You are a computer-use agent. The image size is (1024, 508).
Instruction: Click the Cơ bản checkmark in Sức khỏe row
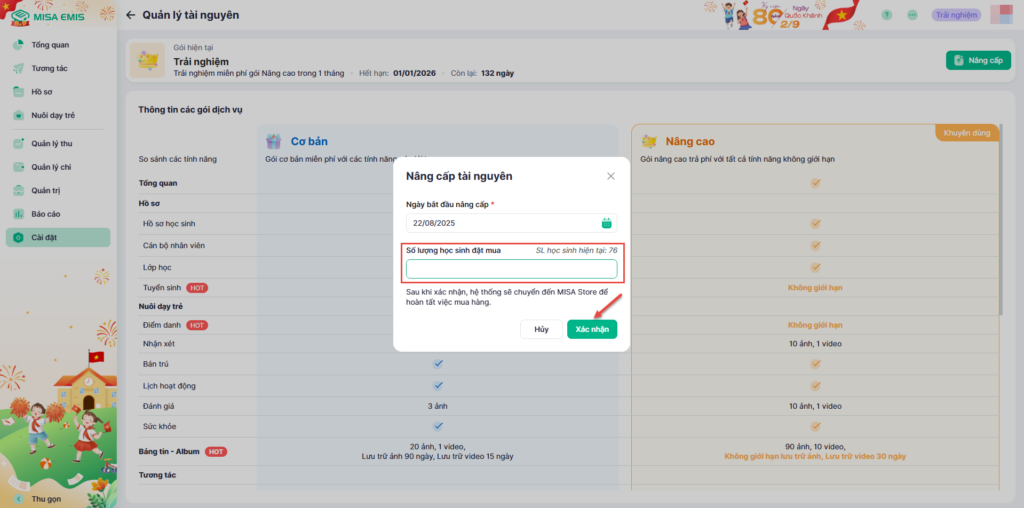click(438, 426)
